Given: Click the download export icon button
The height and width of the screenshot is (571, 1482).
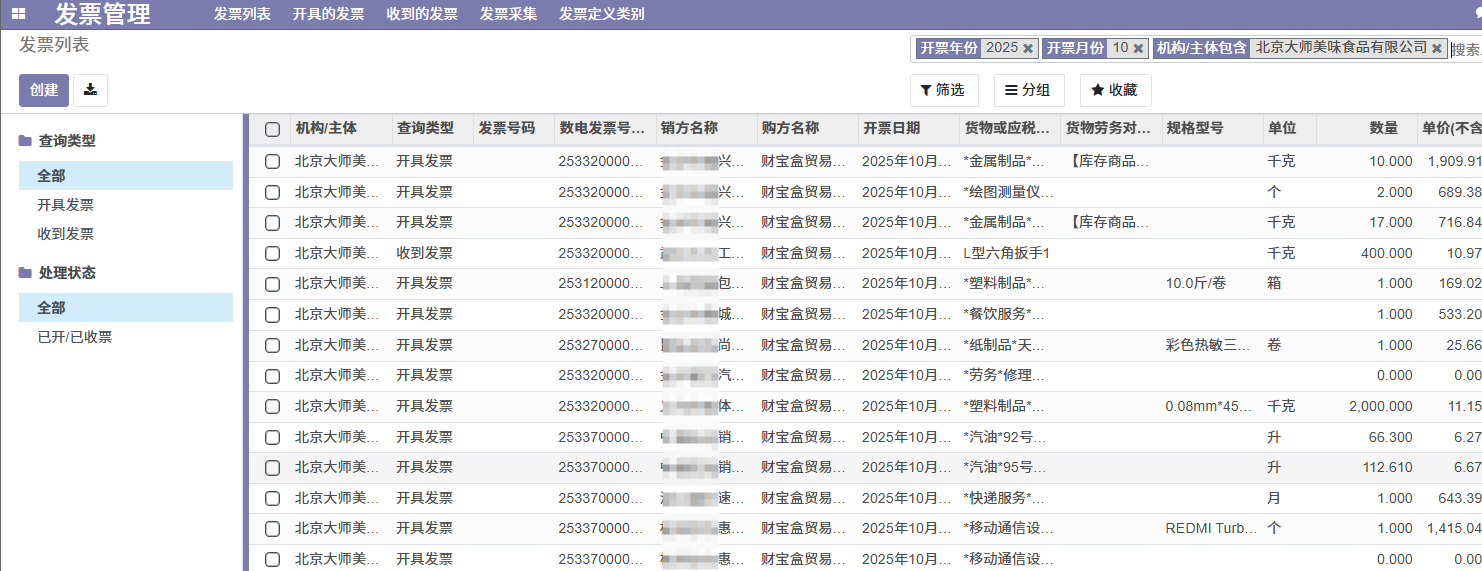Looking at the screenshot, I should (x=90, y=90).
